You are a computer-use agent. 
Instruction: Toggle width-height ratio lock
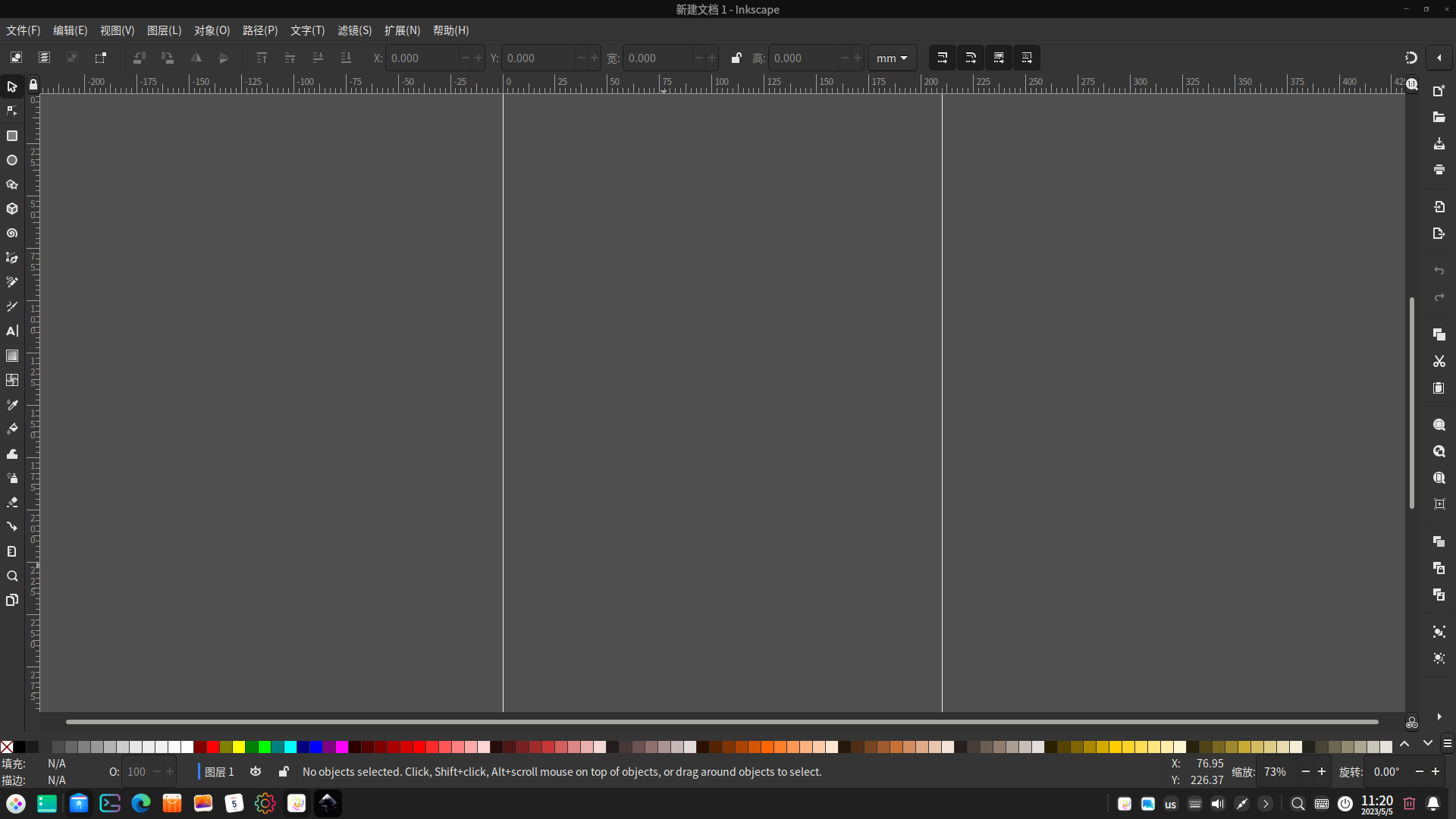[x=736, y=58]
